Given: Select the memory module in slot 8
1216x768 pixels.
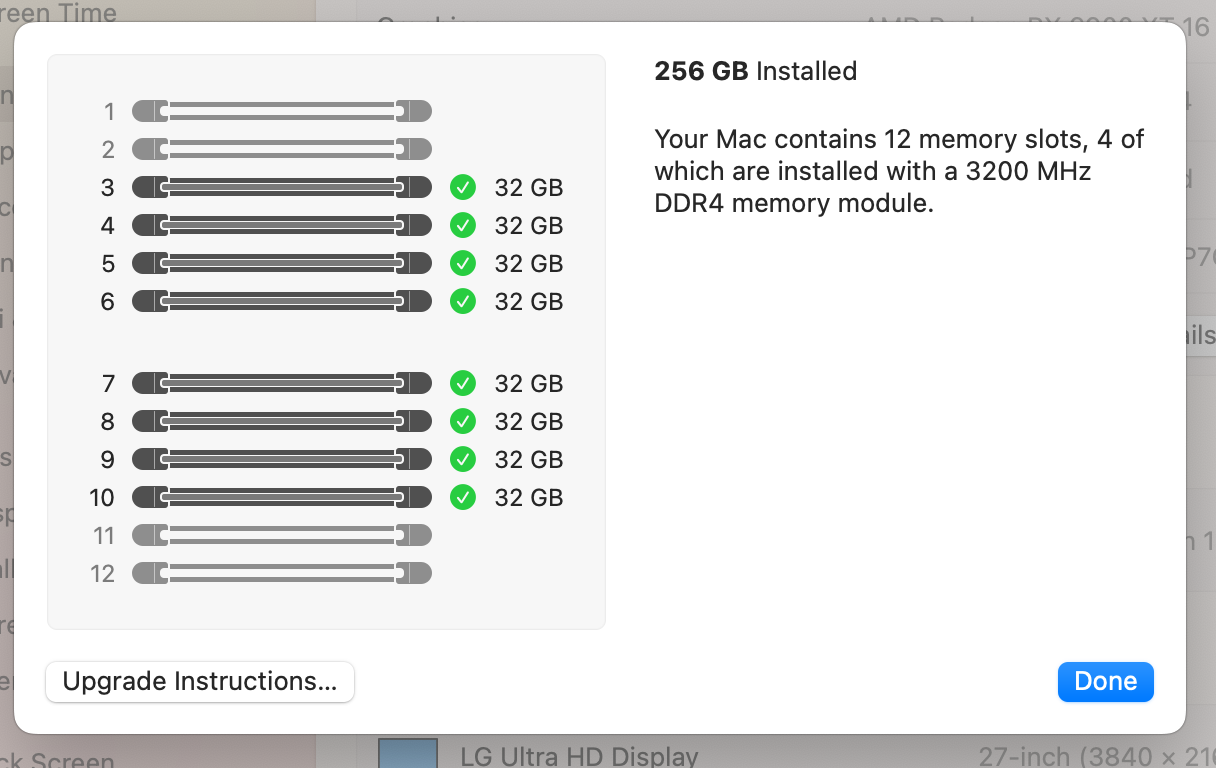Looking at the screenshot, I should pyautogui.click(x=281, y=421).
